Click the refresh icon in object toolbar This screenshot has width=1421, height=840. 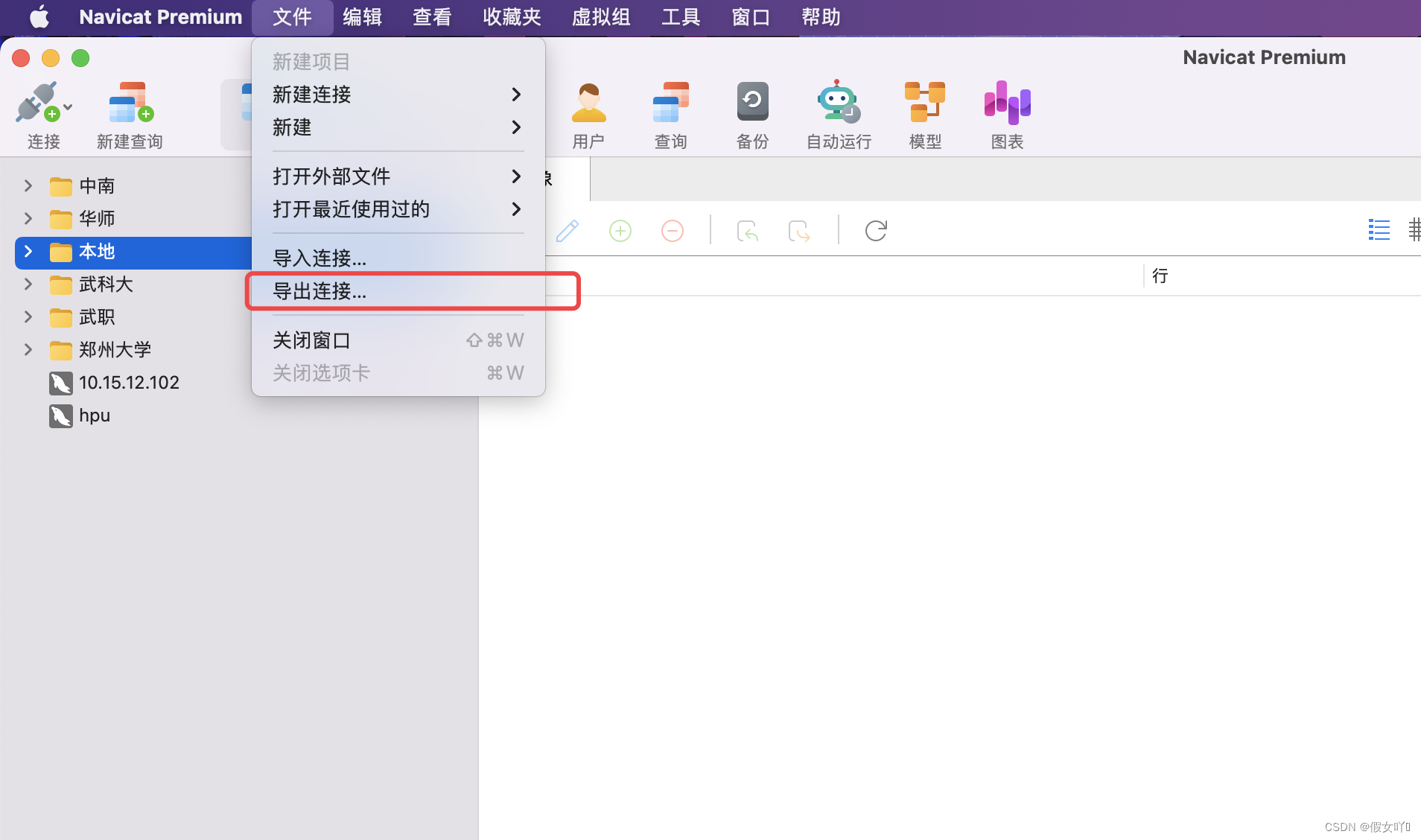coord(876,231)
